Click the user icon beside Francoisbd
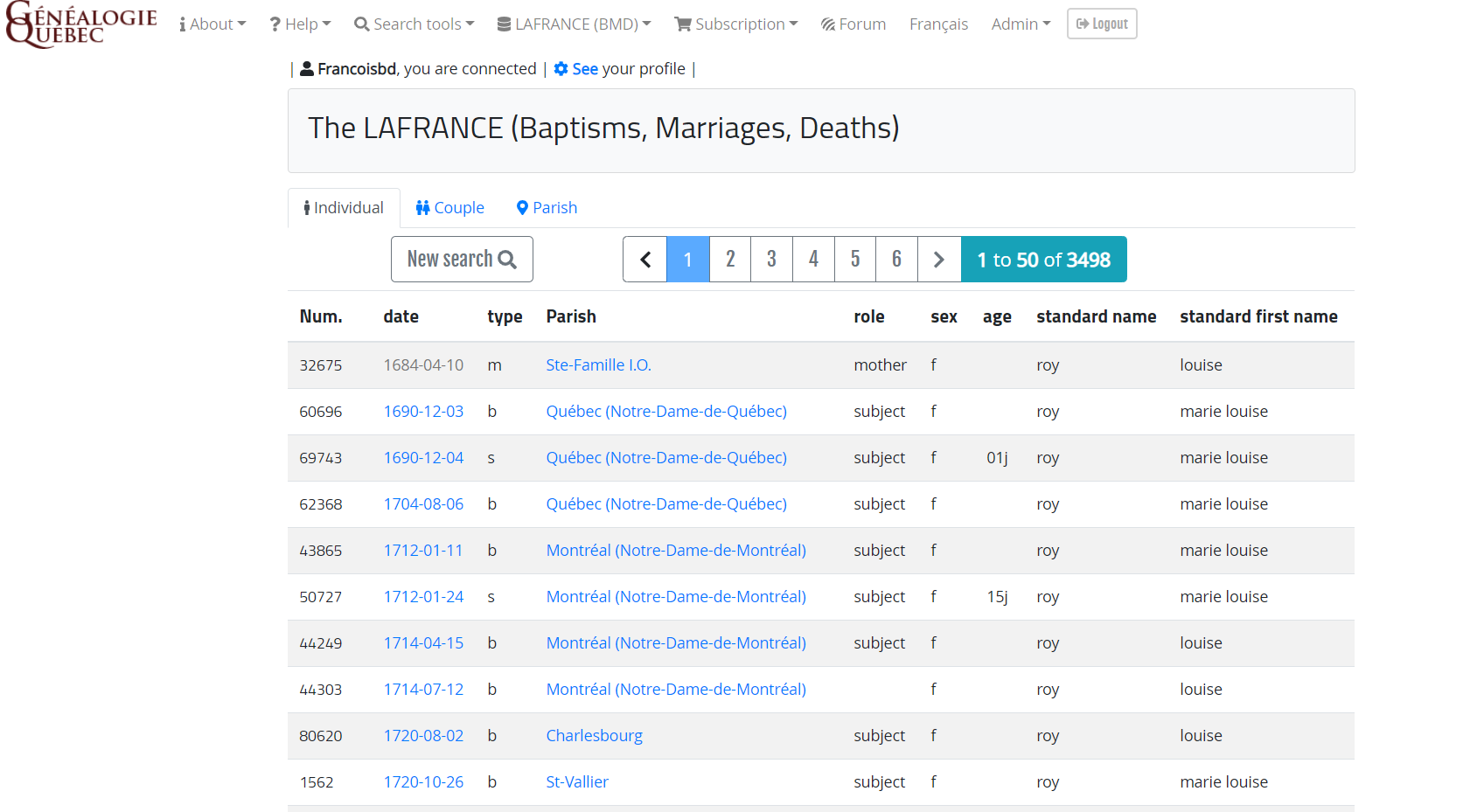This screenshot has height=812, width=1477. point(307,69)
